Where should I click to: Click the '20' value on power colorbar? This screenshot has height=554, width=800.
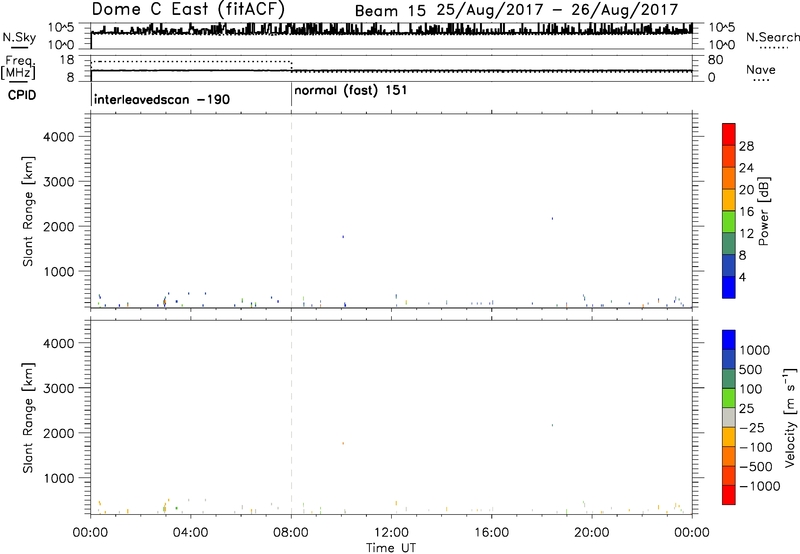pyautogui.click(x=746, y=190)
